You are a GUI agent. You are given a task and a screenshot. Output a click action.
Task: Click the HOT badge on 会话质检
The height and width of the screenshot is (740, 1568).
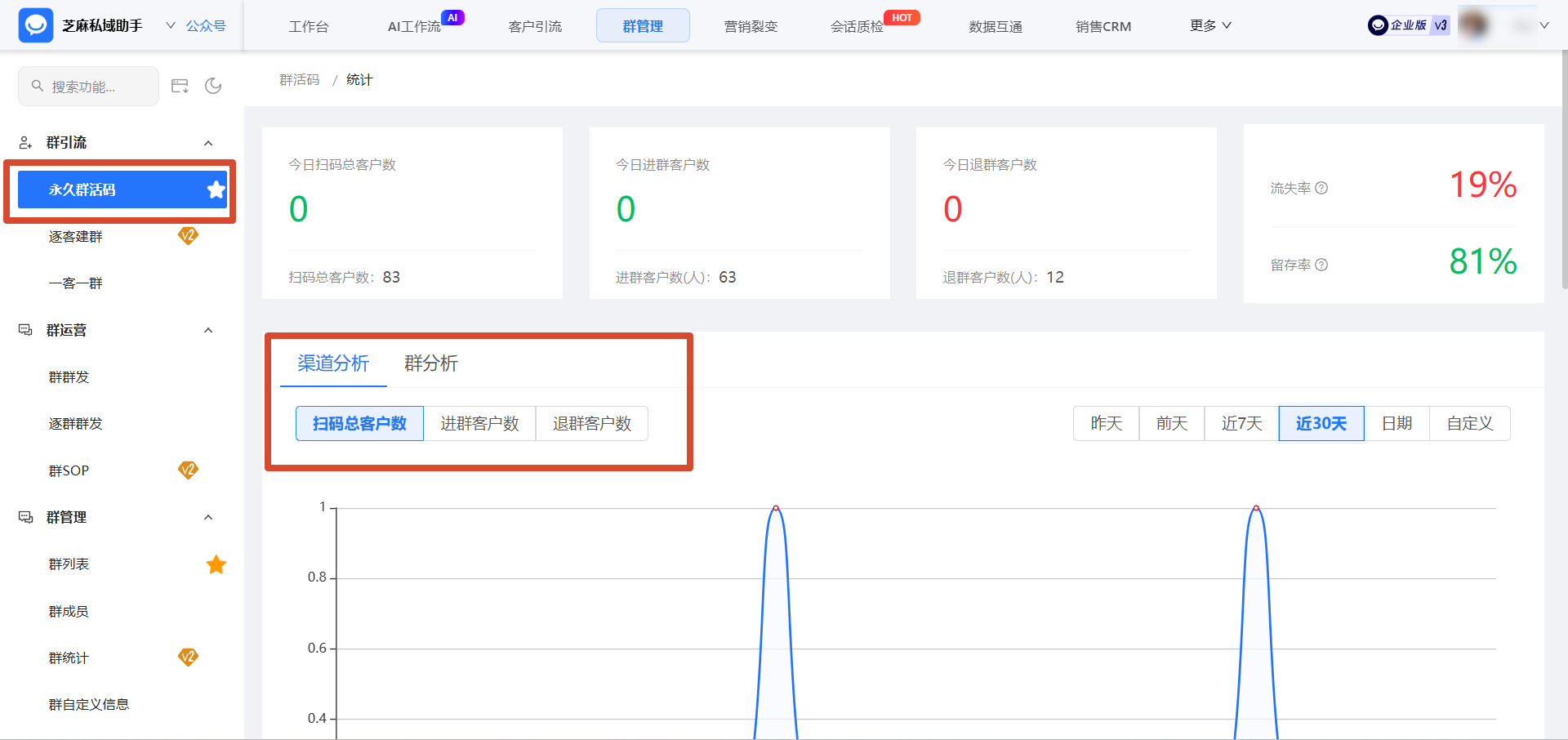[902, 17]
